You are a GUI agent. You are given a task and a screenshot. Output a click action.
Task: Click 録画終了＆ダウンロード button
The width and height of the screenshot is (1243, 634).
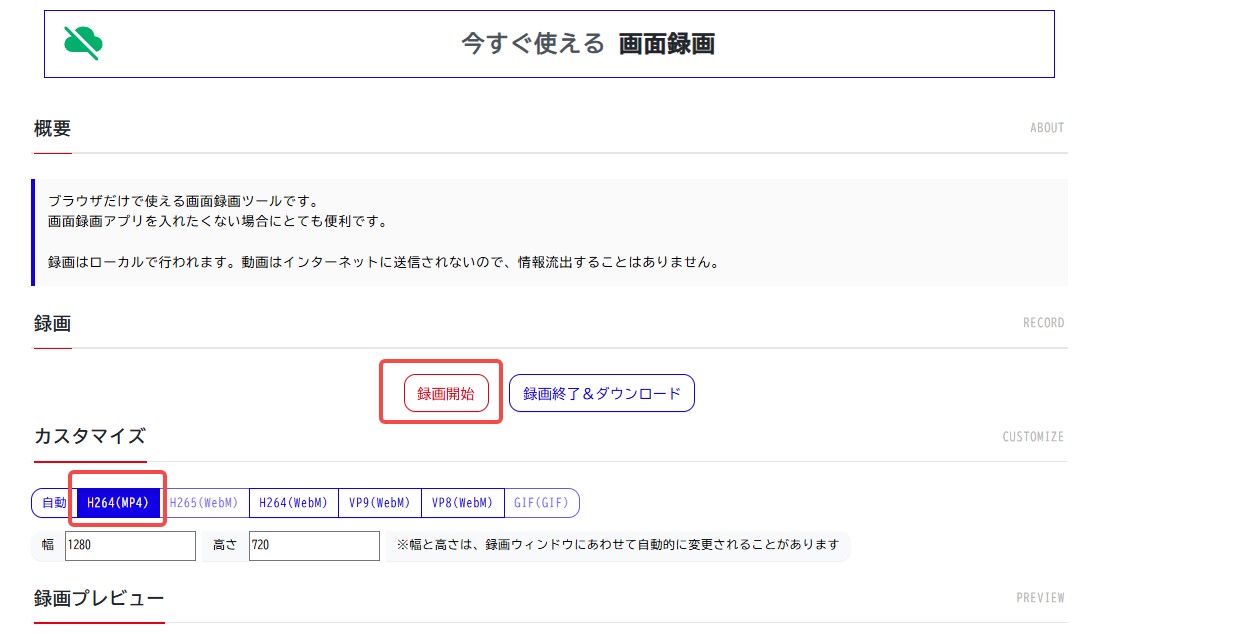(x=602, y=393)
